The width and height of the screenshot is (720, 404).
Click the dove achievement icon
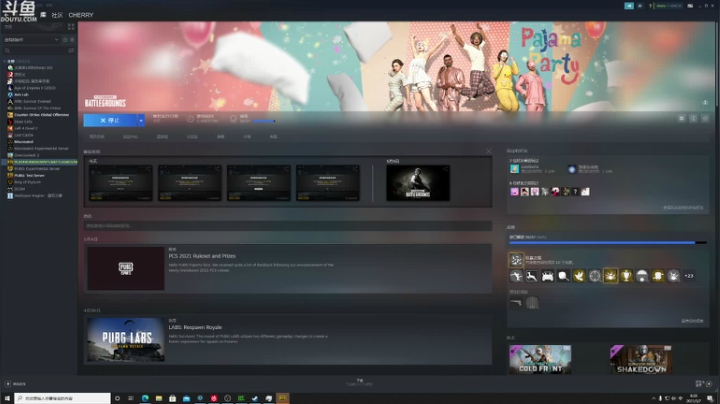click(579, 275)
